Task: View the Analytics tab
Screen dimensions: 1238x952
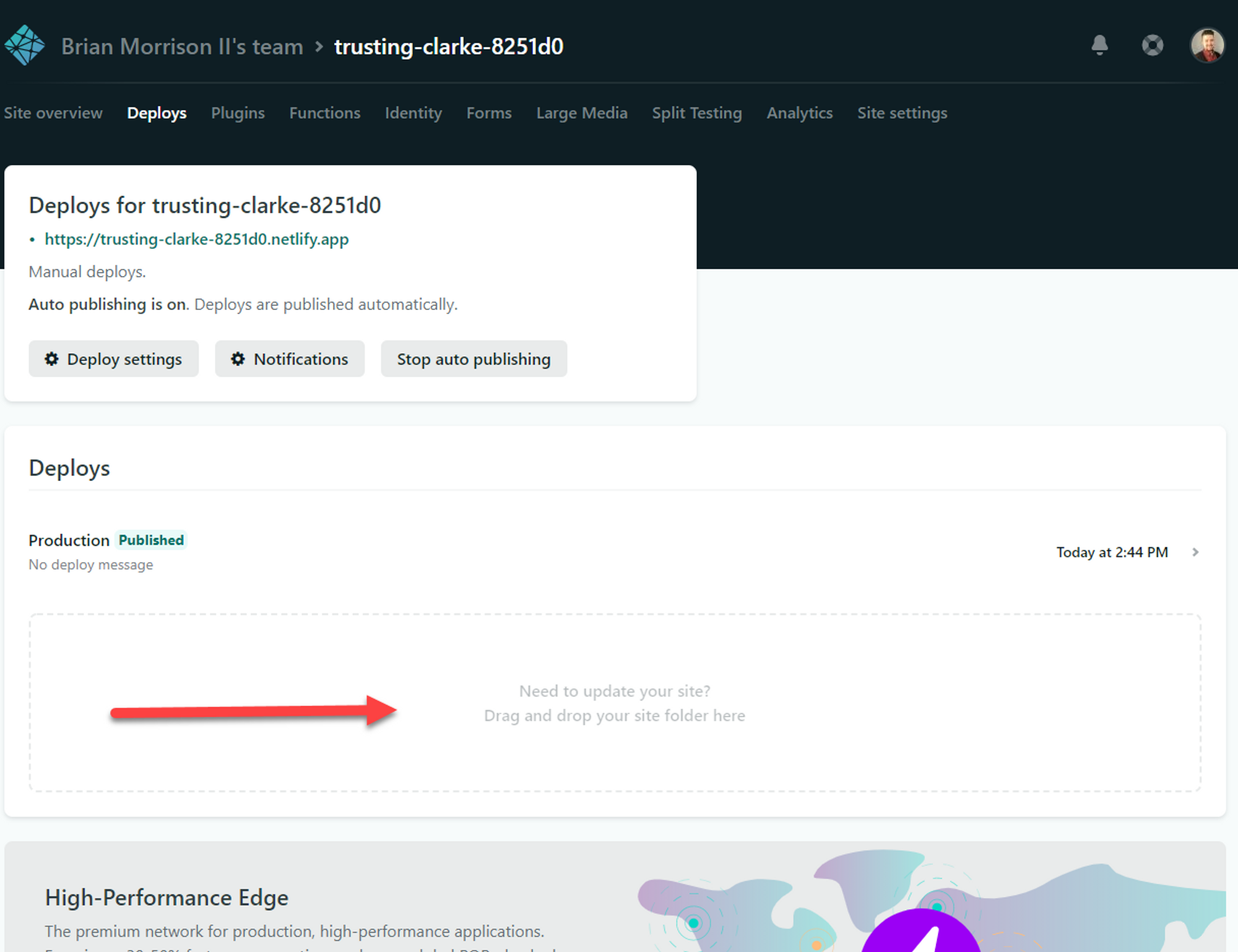Action: pyautogui.click(x=800, y=113)
